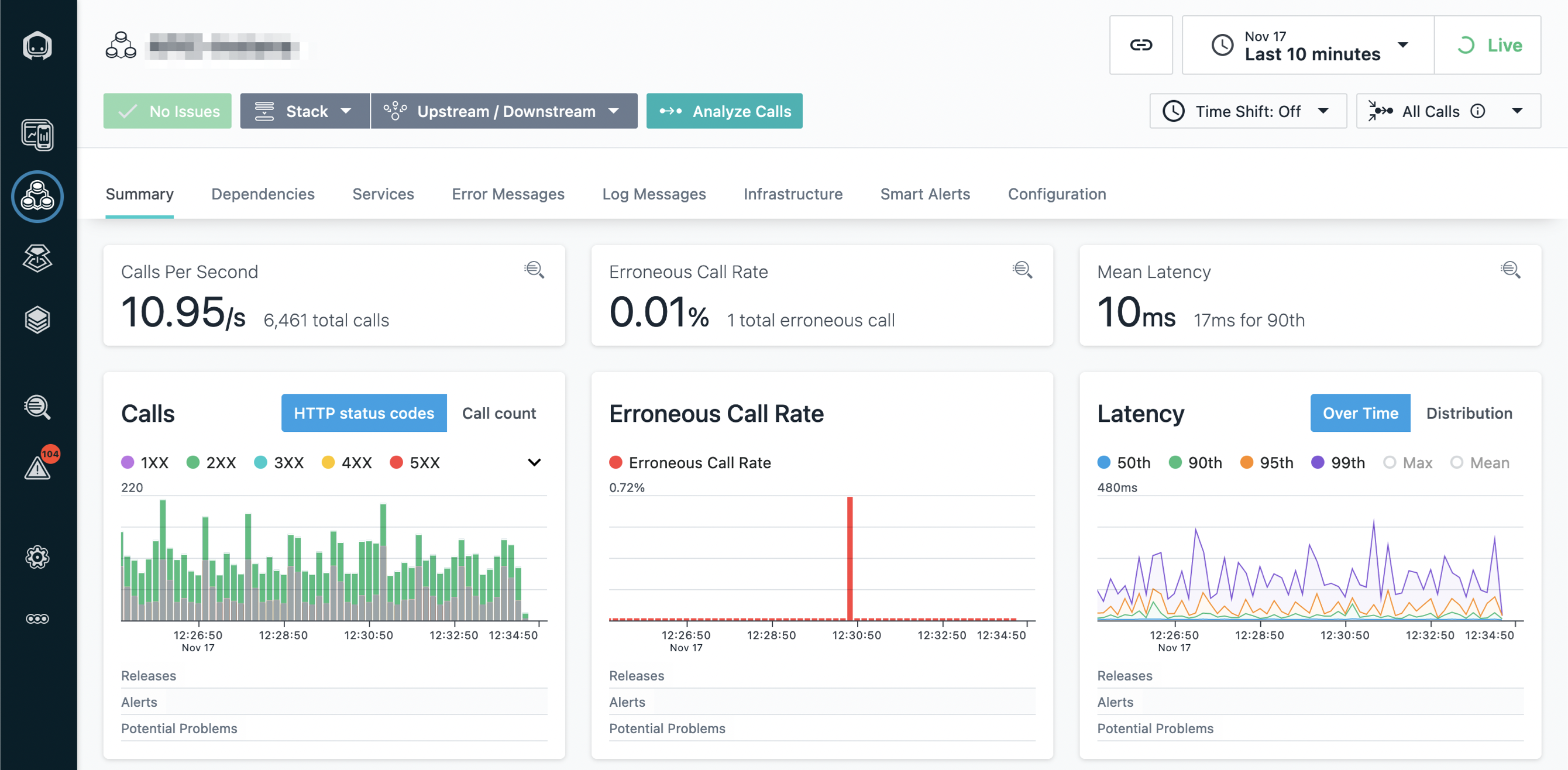
Task: Open the Infrastructure layers sidebar icon
Action: [37, 319]
